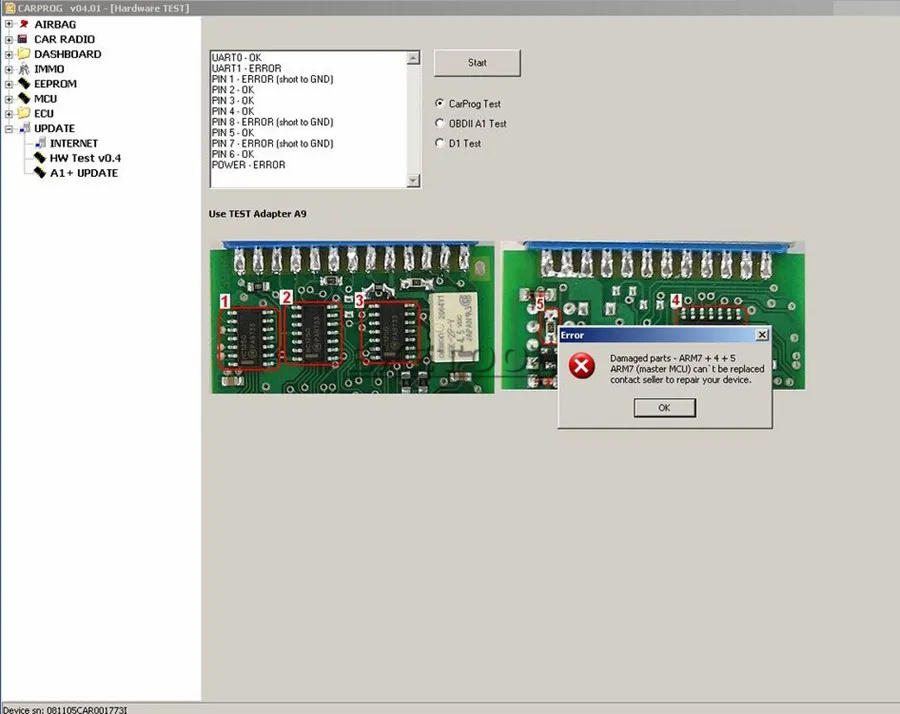Screen dimensions: 900x714
Task: Click the CAR RADIO icon
Action: click(23, 39)
